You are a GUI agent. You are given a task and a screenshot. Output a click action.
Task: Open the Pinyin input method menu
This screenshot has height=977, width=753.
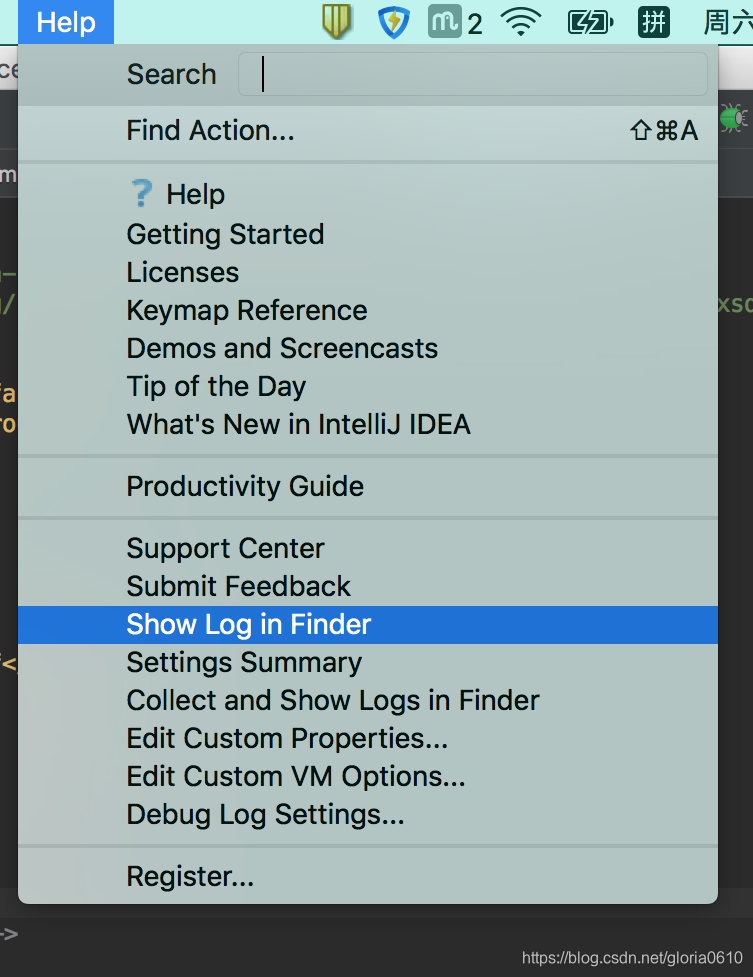(653, 21)
